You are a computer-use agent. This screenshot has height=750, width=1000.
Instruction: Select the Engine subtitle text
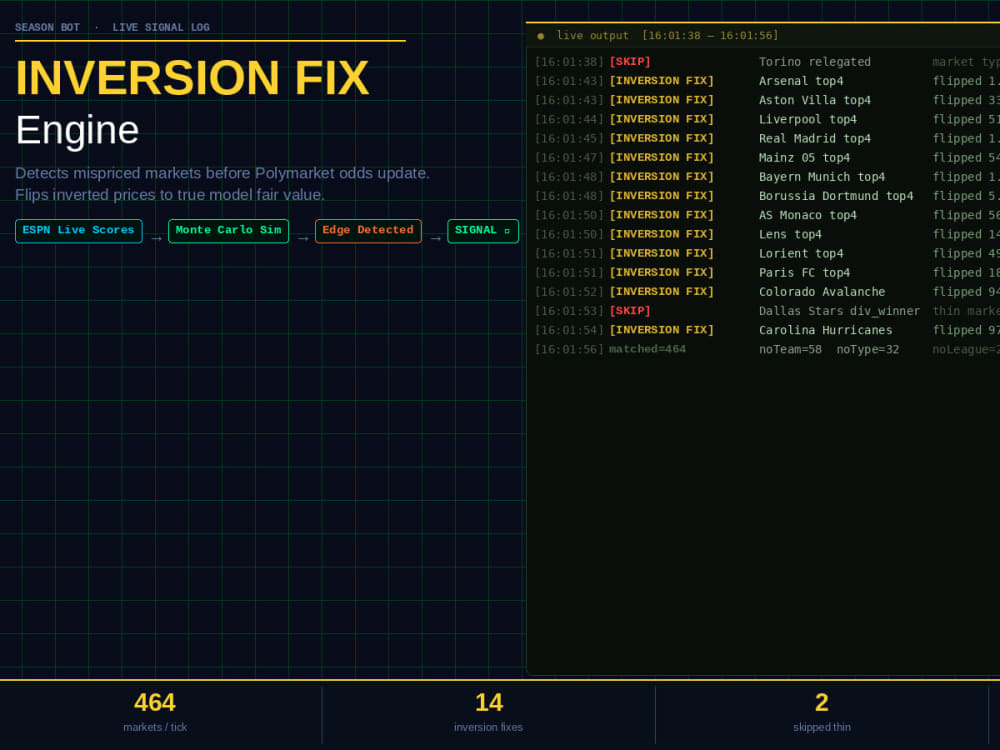click(77, 130)
